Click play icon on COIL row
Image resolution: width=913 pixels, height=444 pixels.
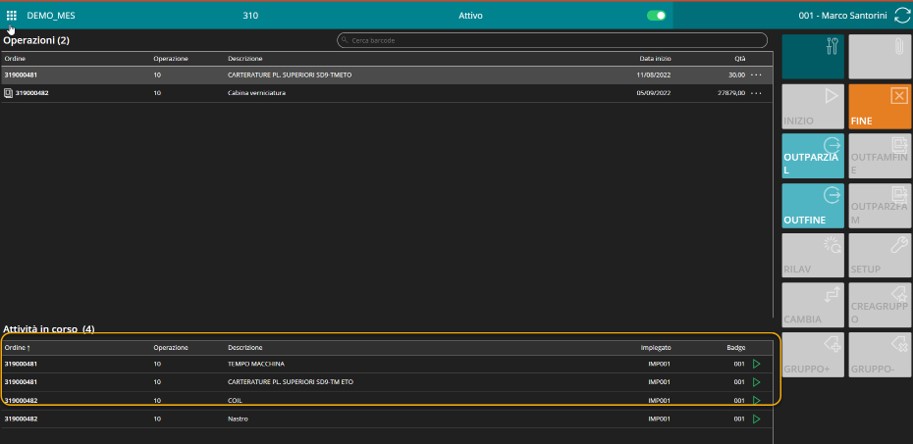[756, 400]
